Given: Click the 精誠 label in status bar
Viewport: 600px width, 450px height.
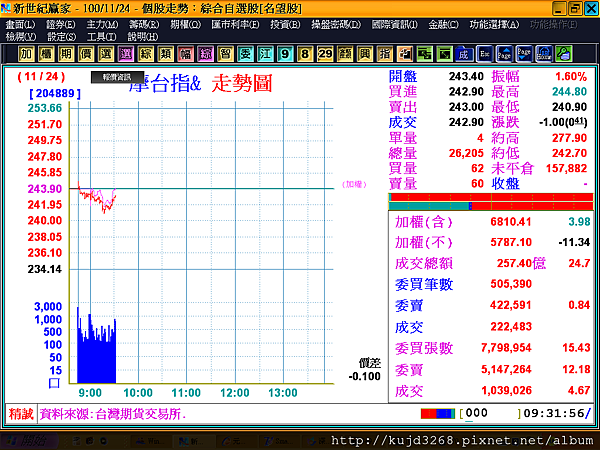Looking at the screenshot, I should (21, 414).
